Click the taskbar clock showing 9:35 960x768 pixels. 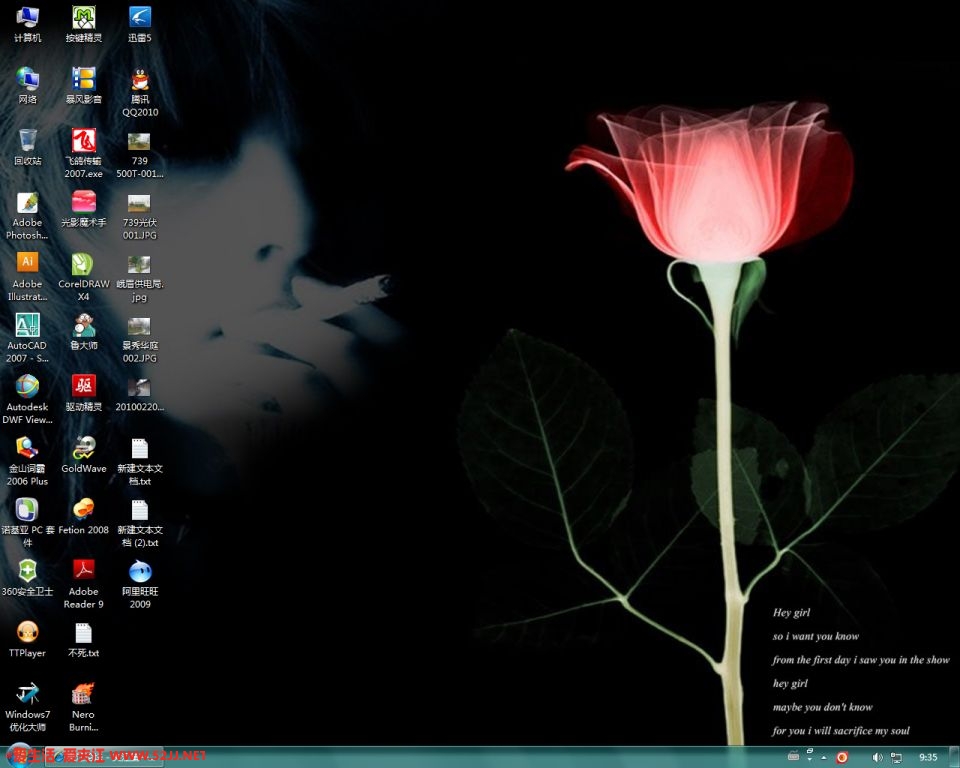pyautogui.click(x=928, y=758)
